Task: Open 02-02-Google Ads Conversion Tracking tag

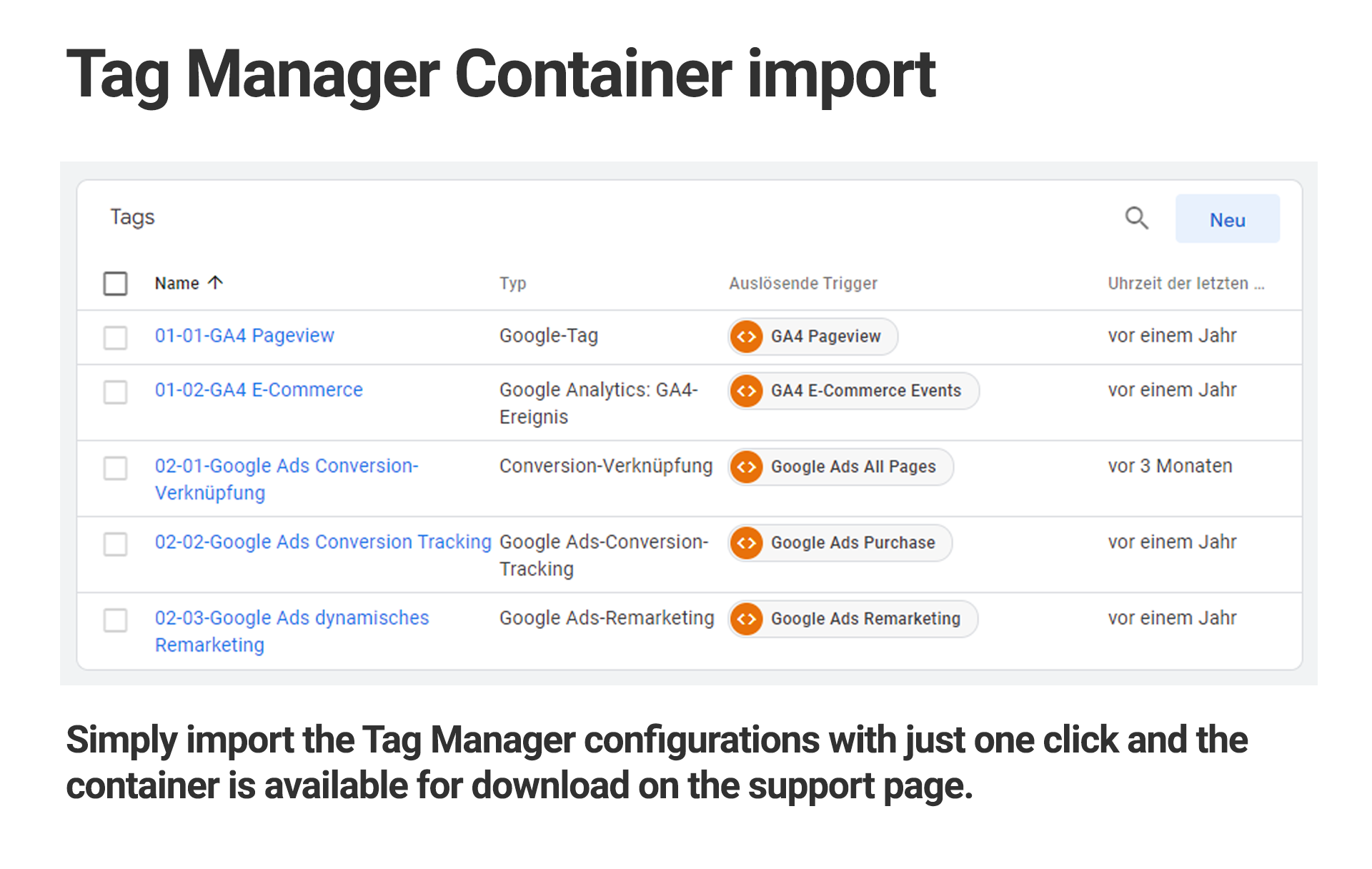Action: tap(323, 542)
